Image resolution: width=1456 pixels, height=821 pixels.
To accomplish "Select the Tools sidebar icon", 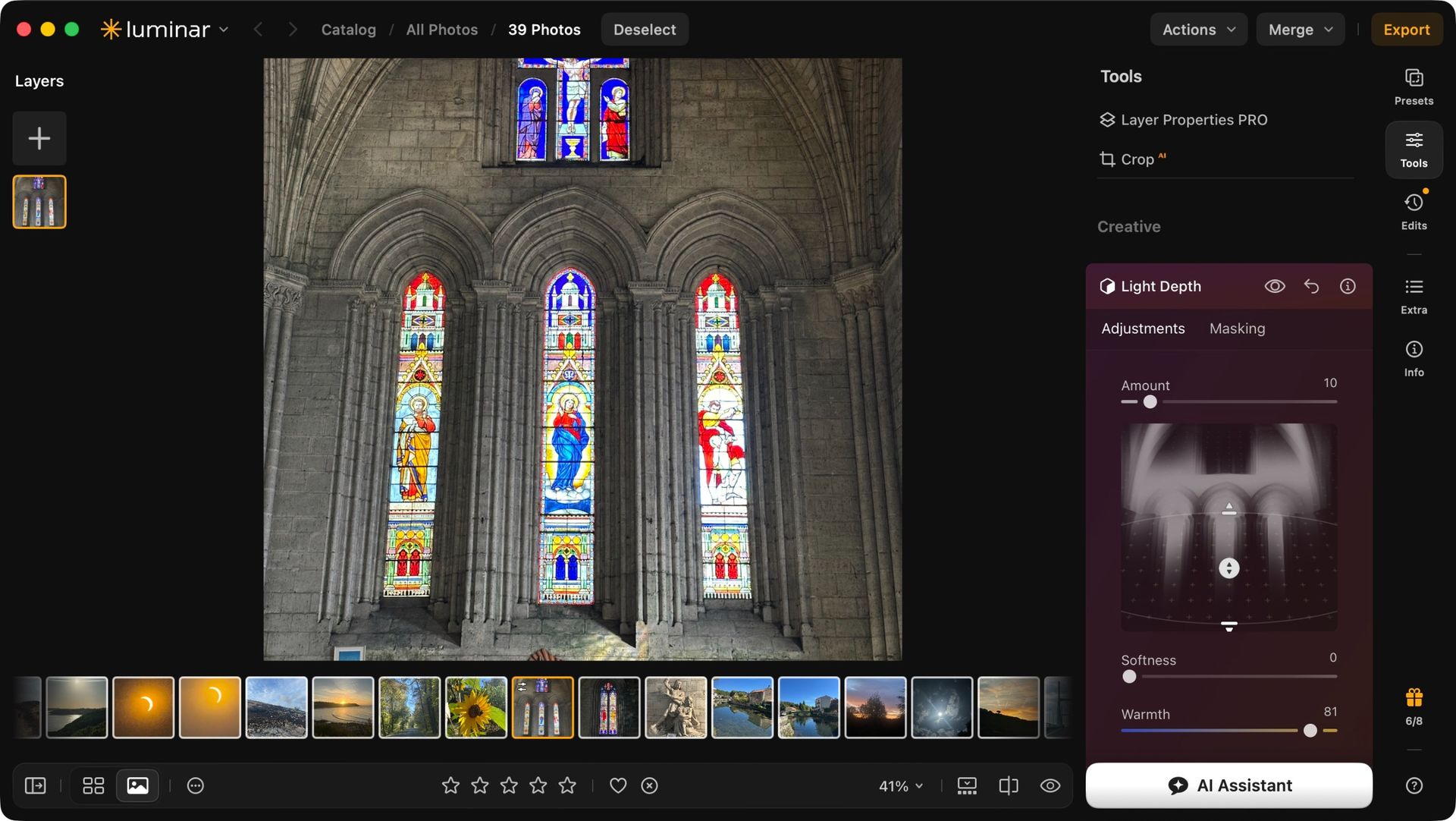I will pyautogui.click(x=1414, y=149).
